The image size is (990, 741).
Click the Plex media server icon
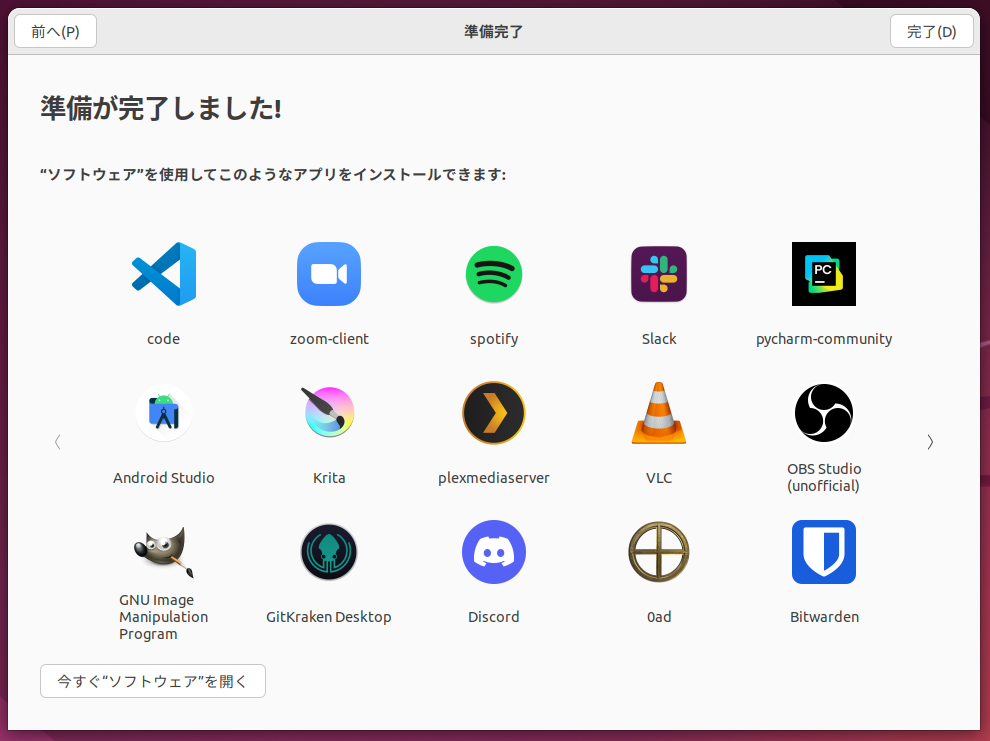coord(494,413)
